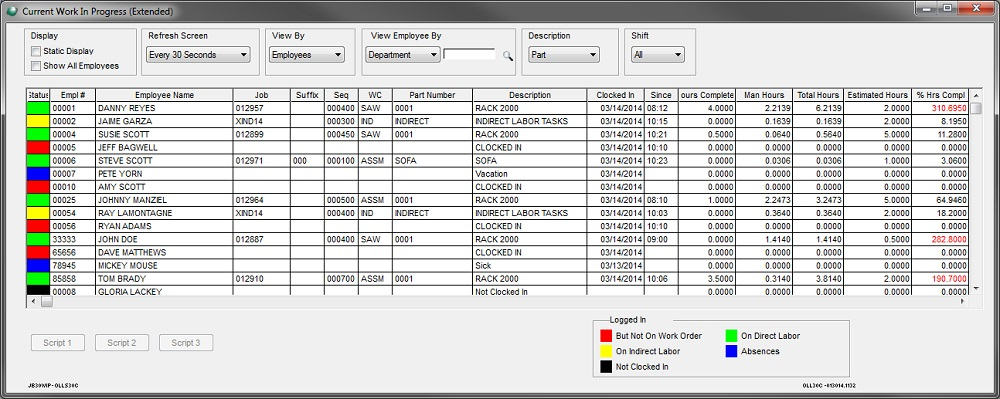The width and height of the screenshot is (1000, 399).
Task: Click the app icon in title bar
Action: click(12, 11)
